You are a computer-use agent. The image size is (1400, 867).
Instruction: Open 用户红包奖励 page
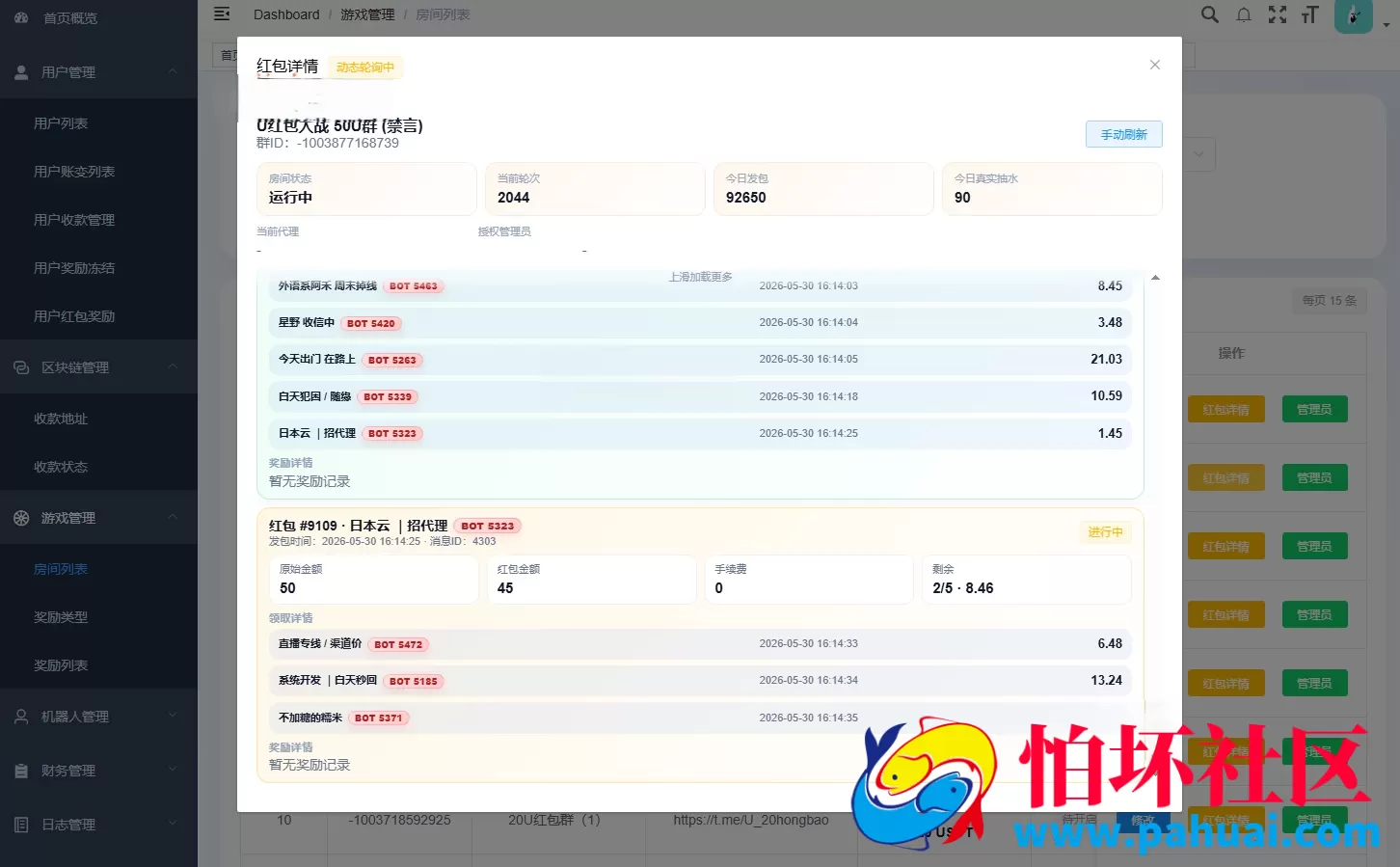click(98, 316)
